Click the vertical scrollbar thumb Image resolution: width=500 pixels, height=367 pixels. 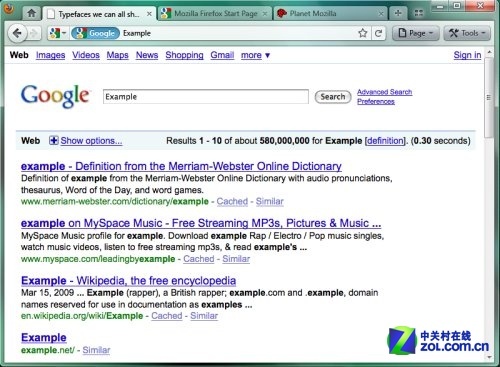point(489,97)
